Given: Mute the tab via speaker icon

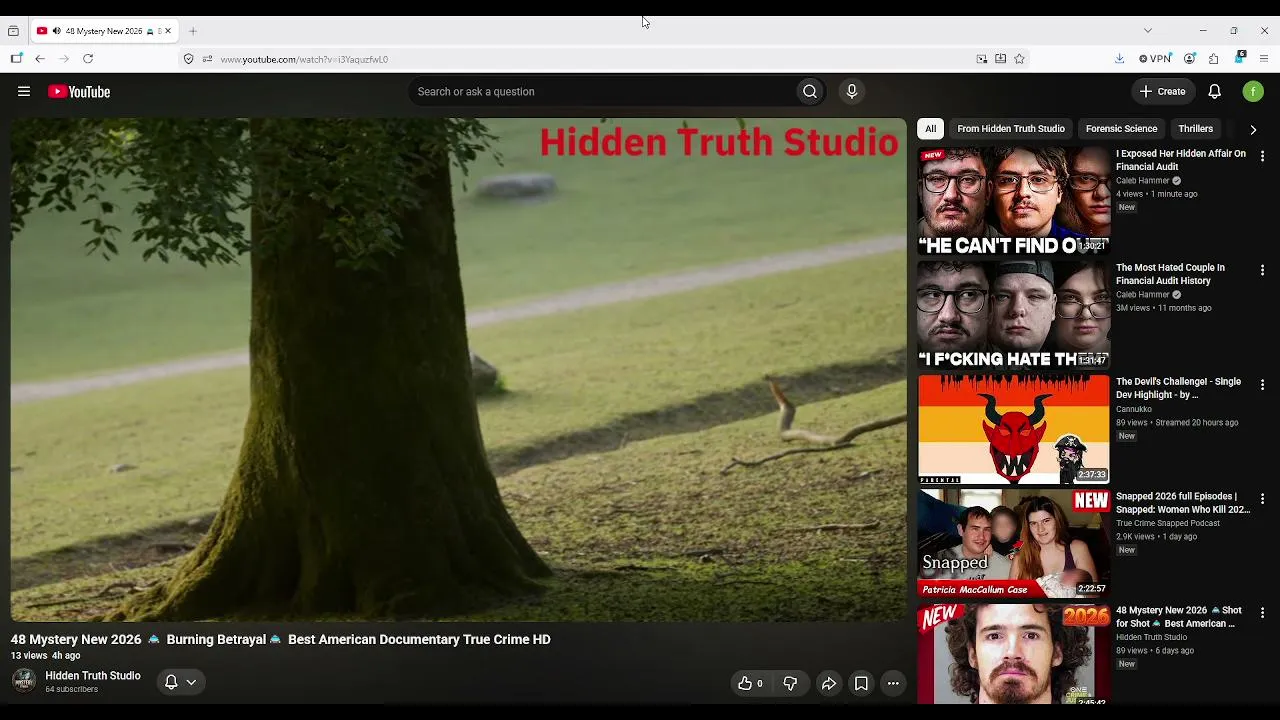Looking at the screenshot, I should [x=56, y=31].
